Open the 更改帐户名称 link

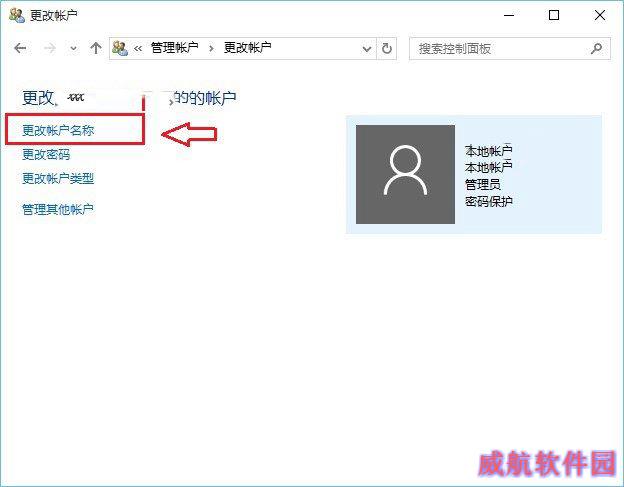(58, 130)
